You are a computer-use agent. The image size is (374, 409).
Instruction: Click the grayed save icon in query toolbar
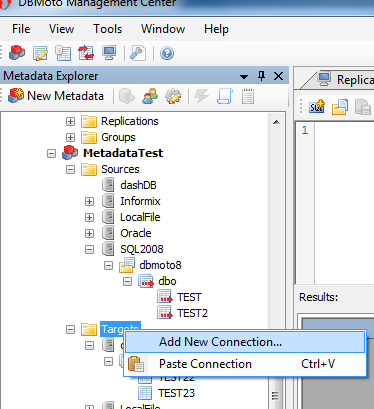click(363, 107)
